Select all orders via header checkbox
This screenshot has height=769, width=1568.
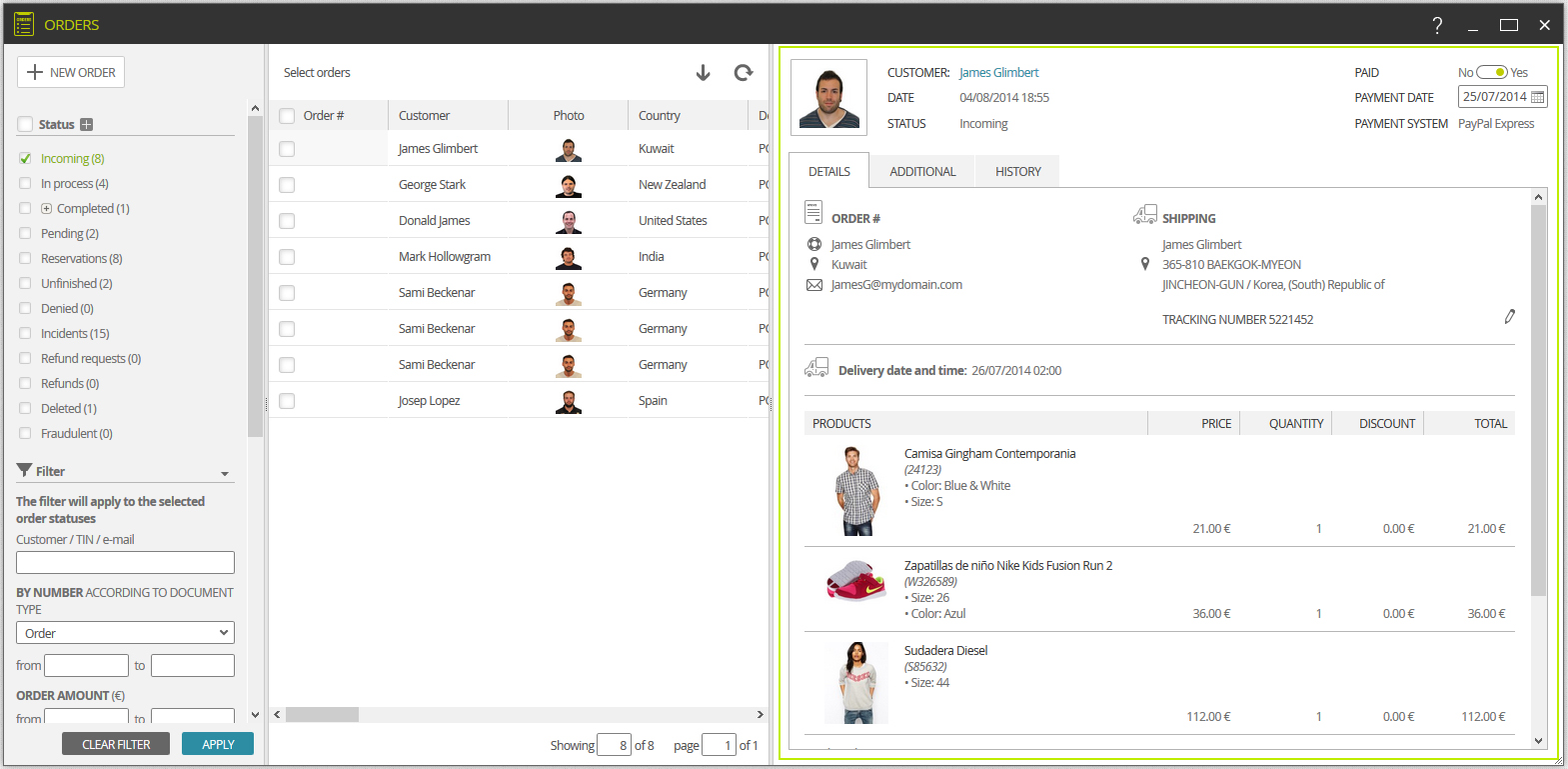287,116
